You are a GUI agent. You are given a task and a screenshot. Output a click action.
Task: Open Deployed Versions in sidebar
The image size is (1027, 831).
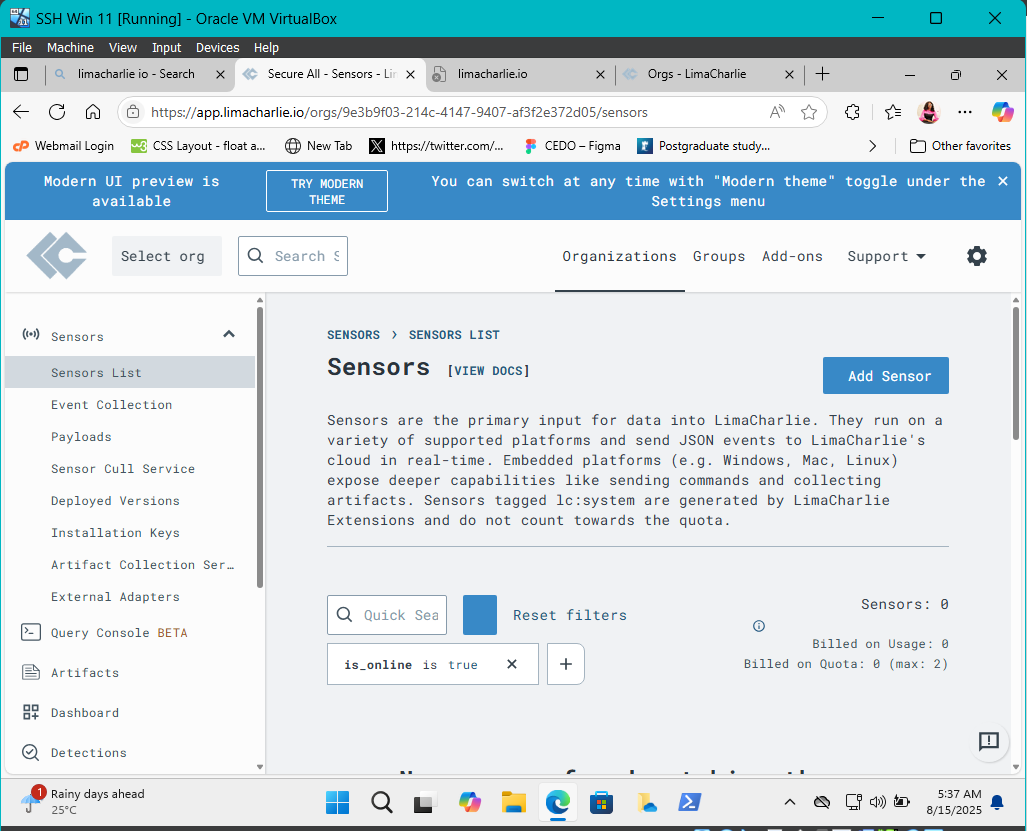115,501
